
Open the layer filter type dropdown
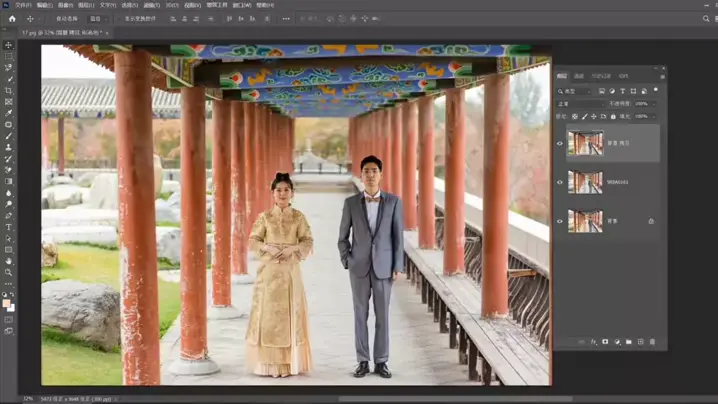click(576, 91)
